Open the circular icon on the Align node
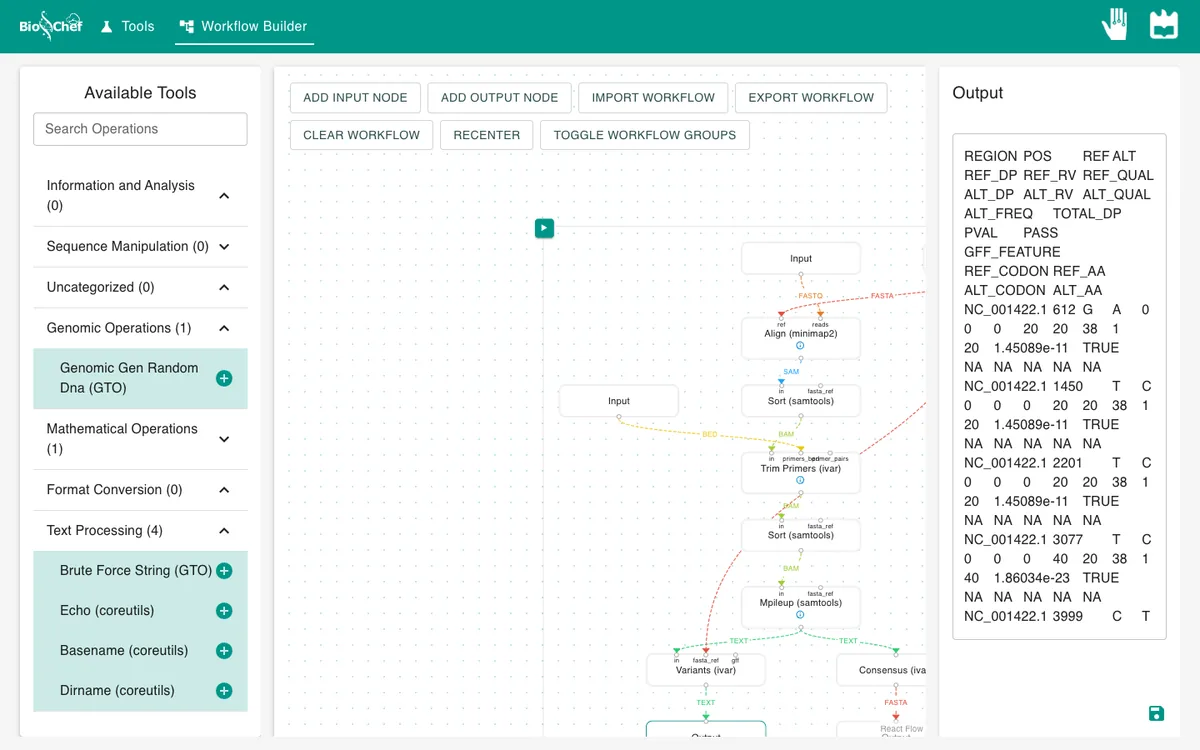The width and height of the screenshot is (1200, 750). click(801, 346)
